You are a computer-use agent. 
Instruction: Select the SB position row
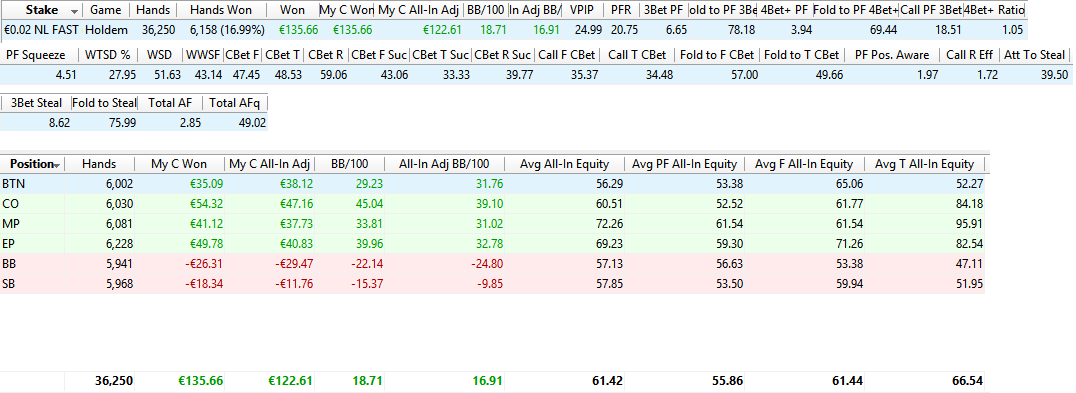492,283
